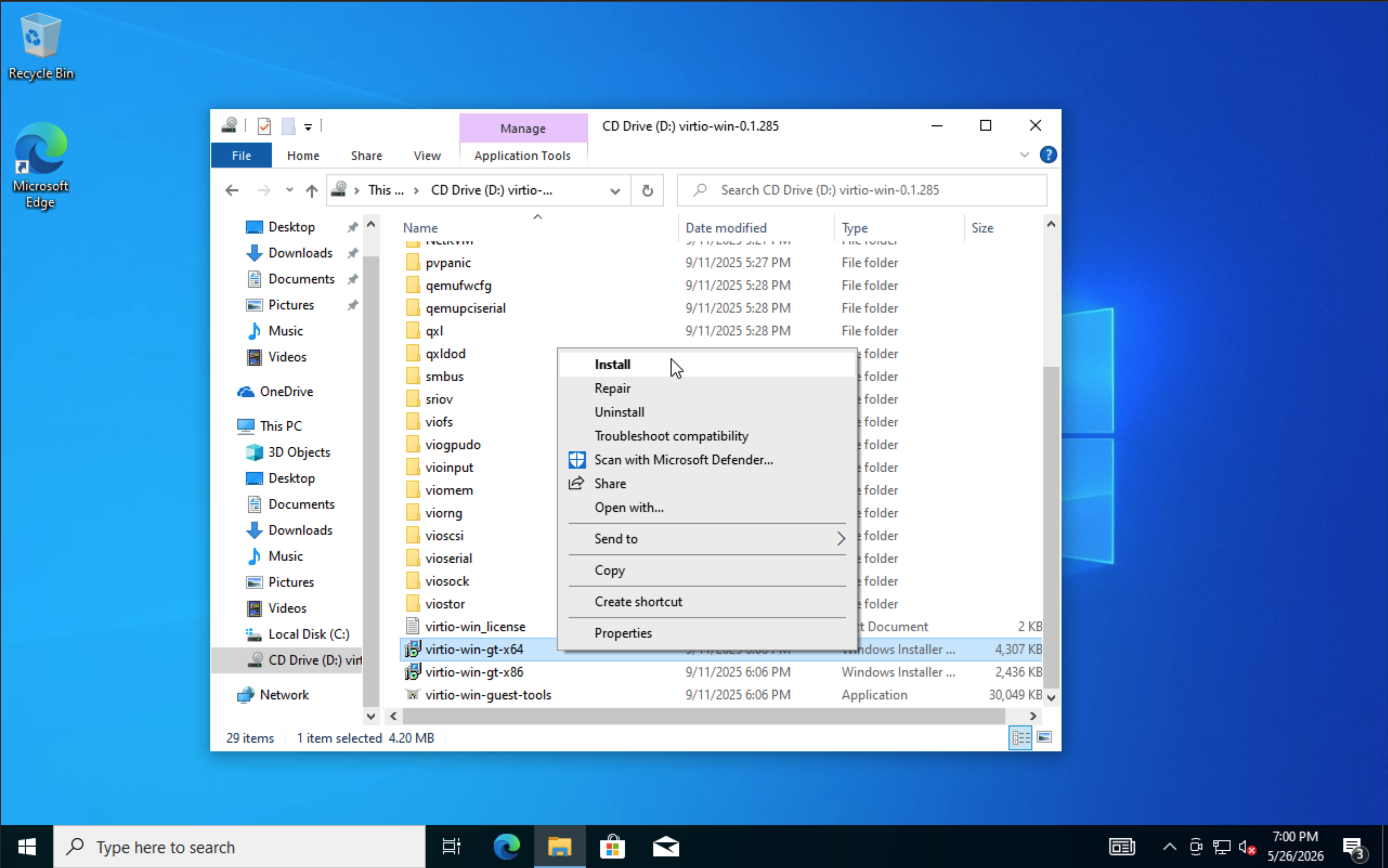The height and width of the screenshot is (868, 1388).
Task: Click the Manage contextual tab
Action: click(x=523, y=128)
